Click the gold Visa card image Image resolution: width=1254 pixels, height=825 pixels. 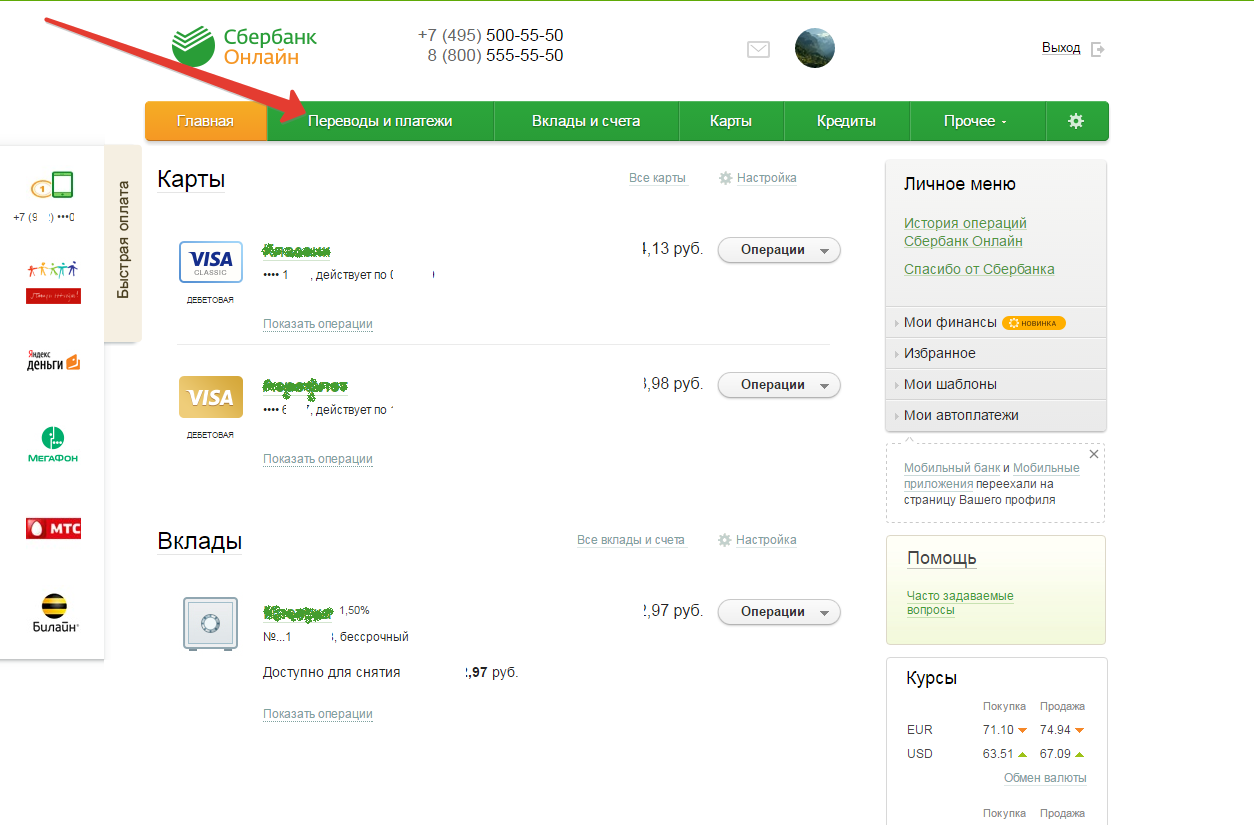pos(210,397)
